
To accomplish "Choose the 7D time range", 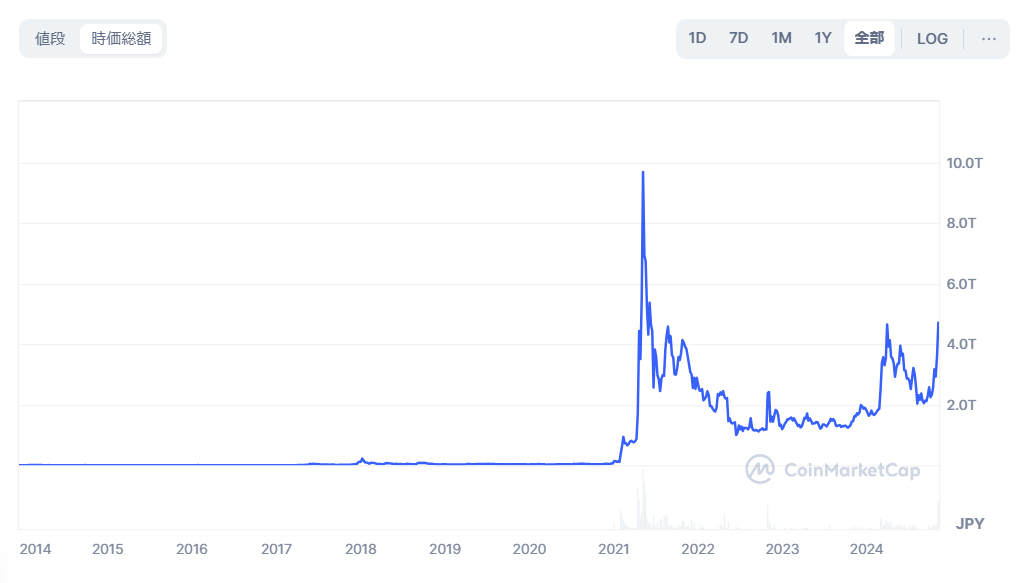I will [x=738, y=39].
